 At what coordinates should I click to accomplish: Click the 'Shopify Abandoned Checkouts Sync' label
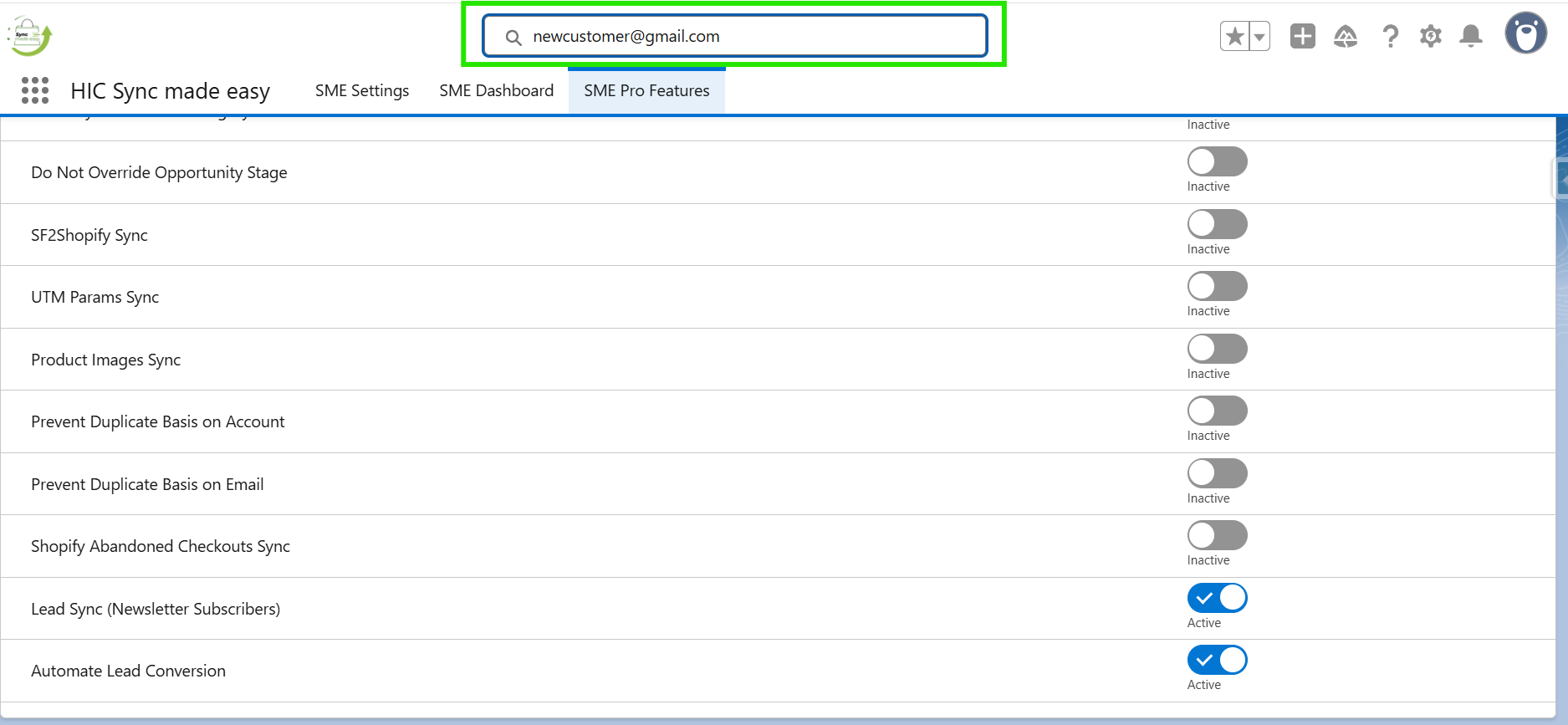(x=161, y=546)
